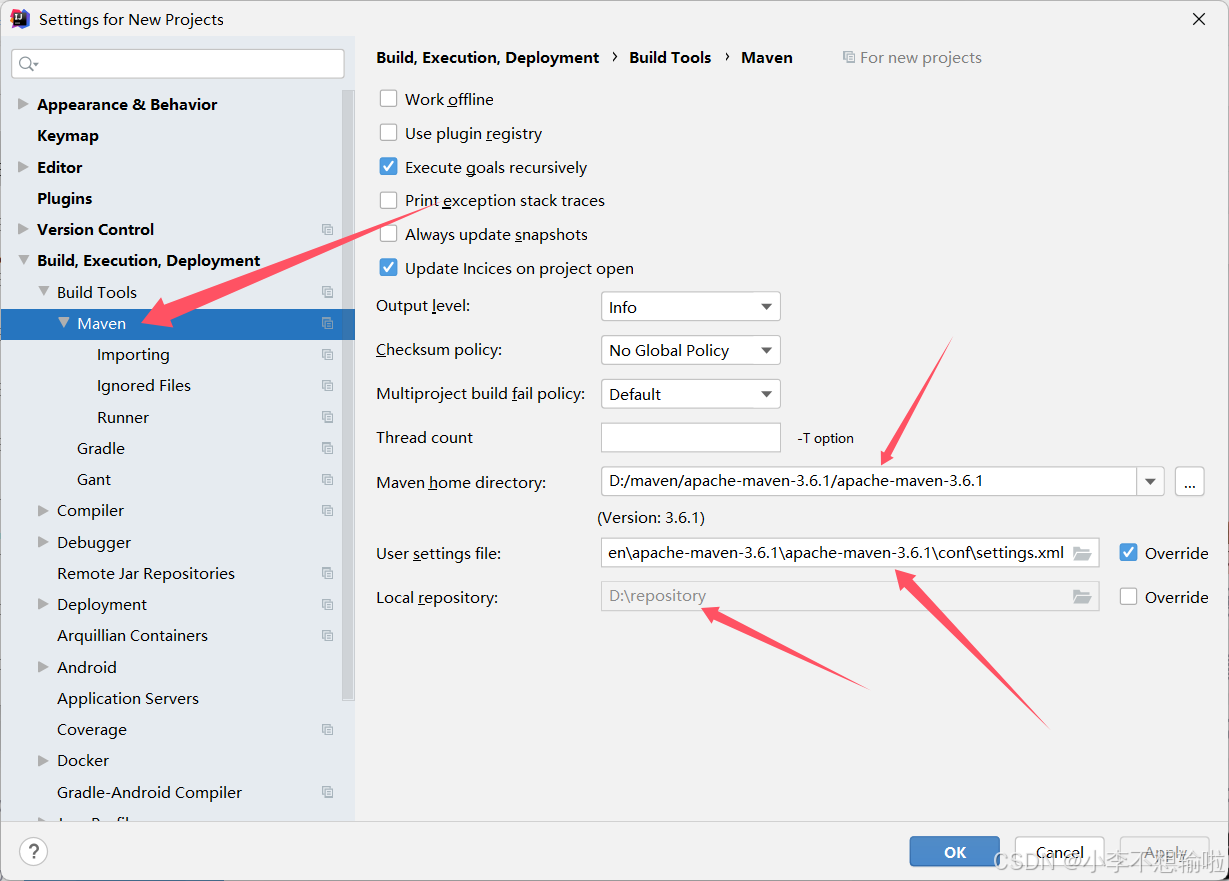Click OK button
The height and width of the screenshot is (881, 1229).
pyautogui.click(x=955, y=852)
